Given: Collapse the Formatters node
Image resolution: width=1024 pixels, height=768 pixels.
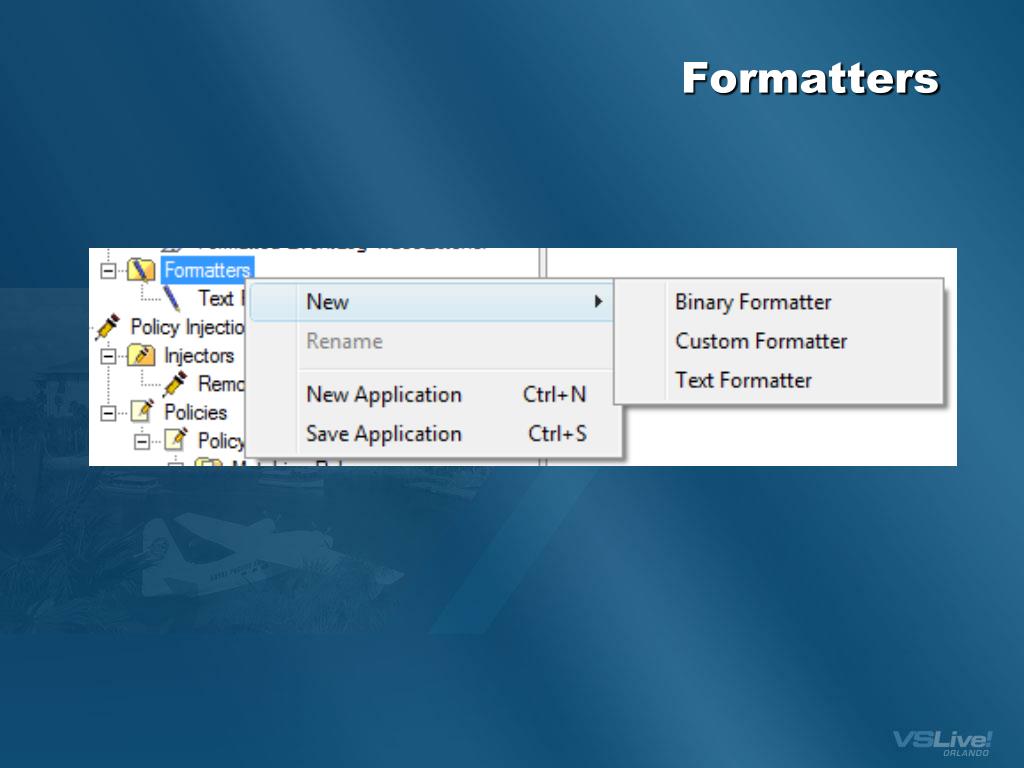Looking at the screenshot, I should coord(108,270).
